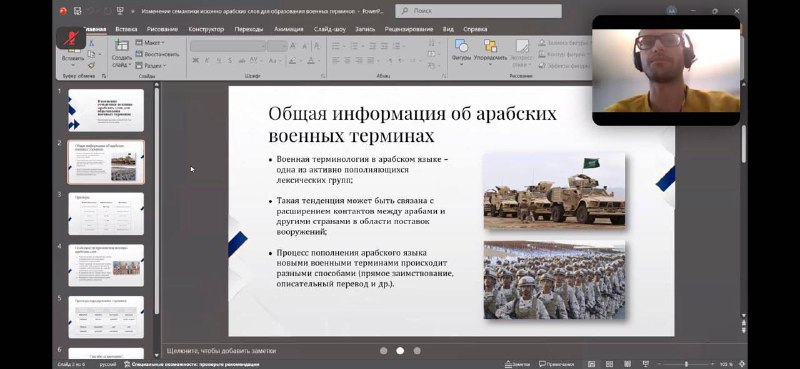Open the Справка tab
This screenshot has width=800, height=369.
point(476,29)
